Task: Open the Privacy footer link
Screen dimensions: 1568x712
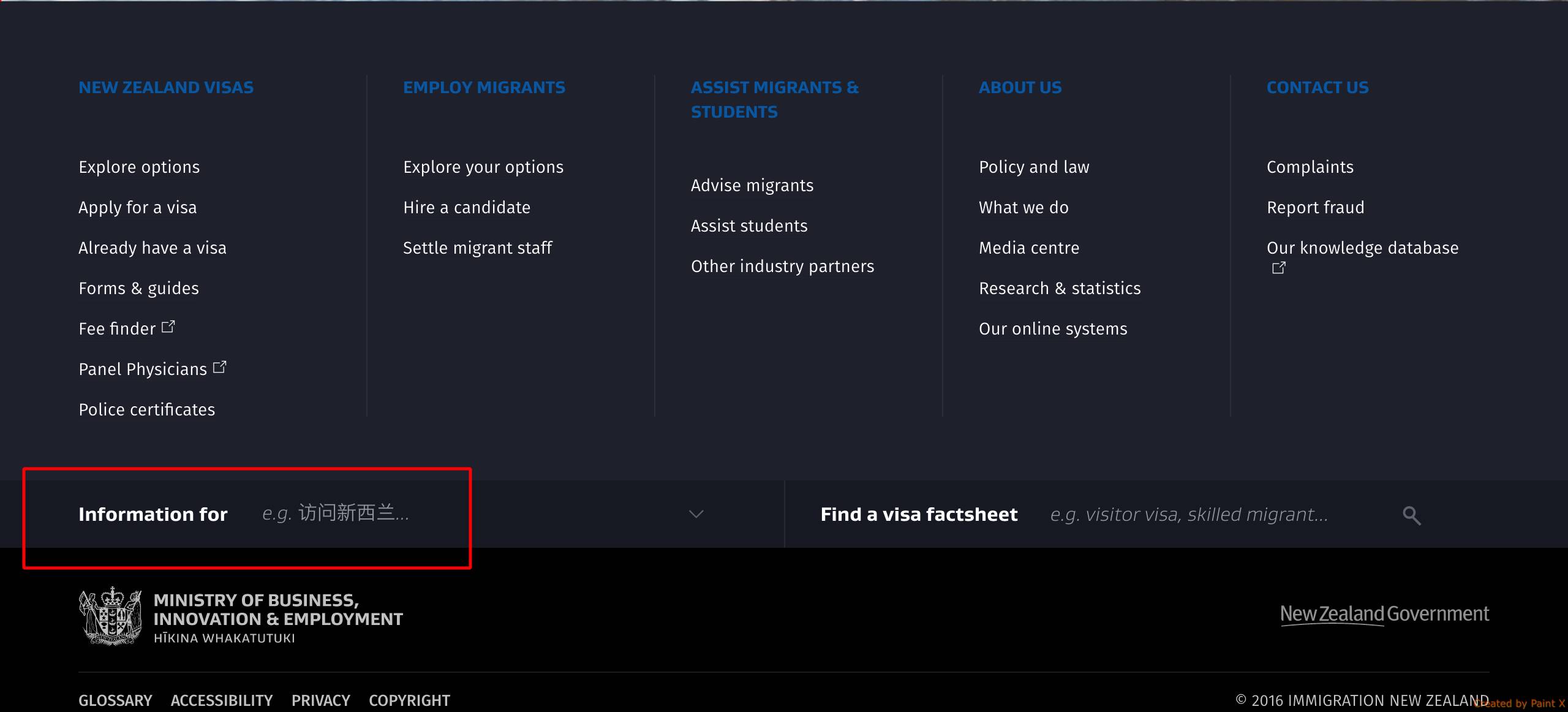Action: coord(320,700)
